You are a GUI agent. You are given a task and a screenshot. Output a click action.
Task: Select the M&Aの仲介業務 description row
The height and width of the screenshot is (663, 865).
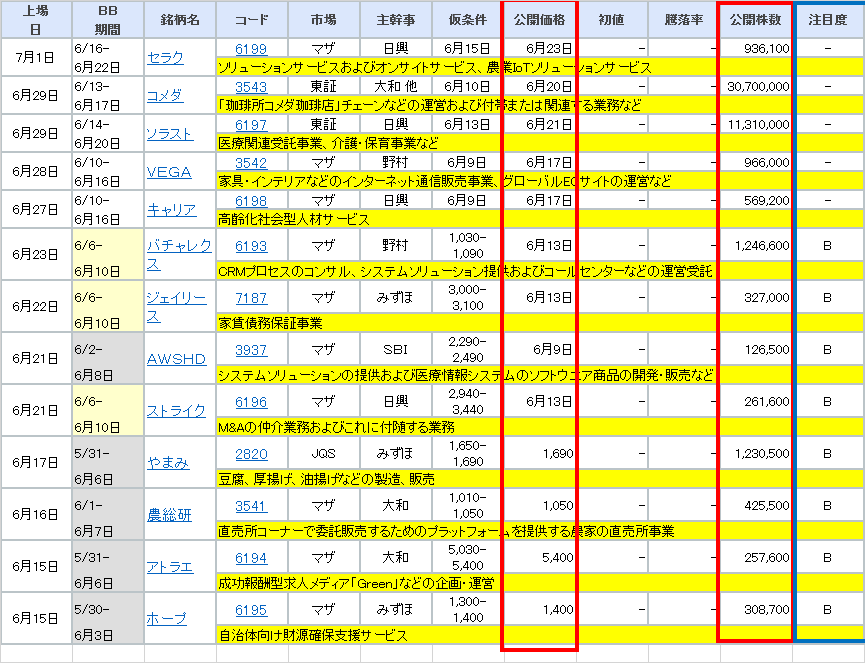pyautogui.click(x=540, y=427)
